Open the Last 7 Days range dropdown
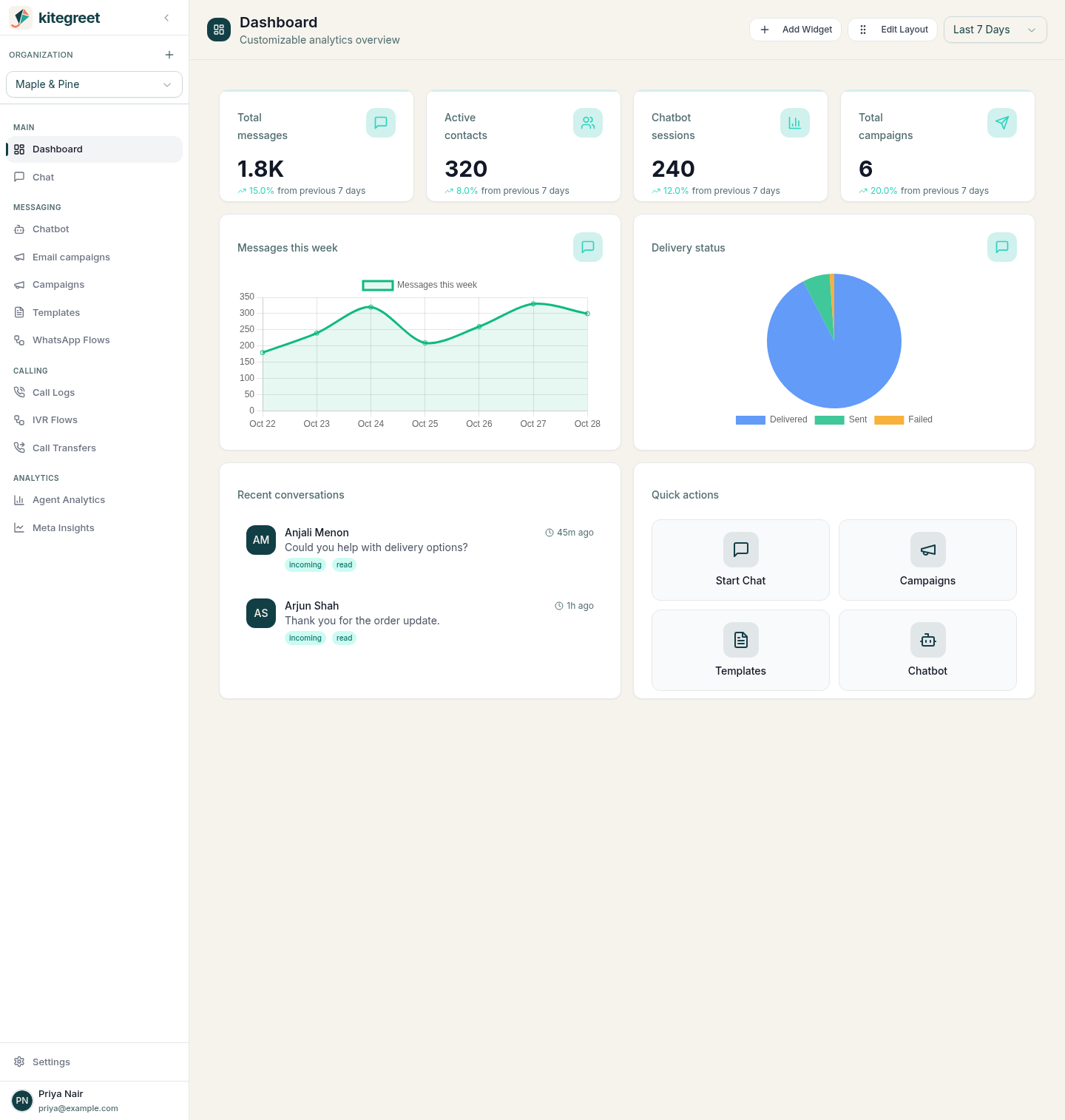 (995, 30)
